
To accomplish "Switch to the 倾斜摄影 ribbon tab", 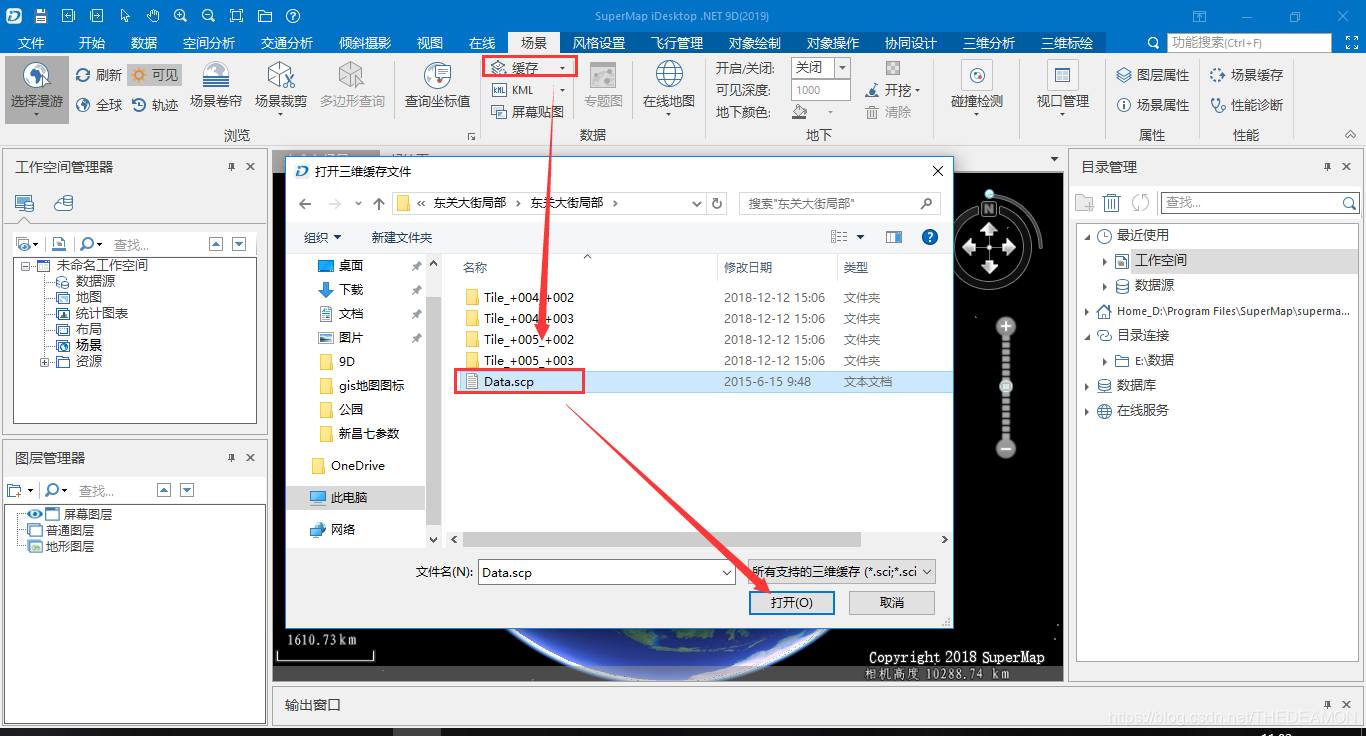I will click(365, 43).
